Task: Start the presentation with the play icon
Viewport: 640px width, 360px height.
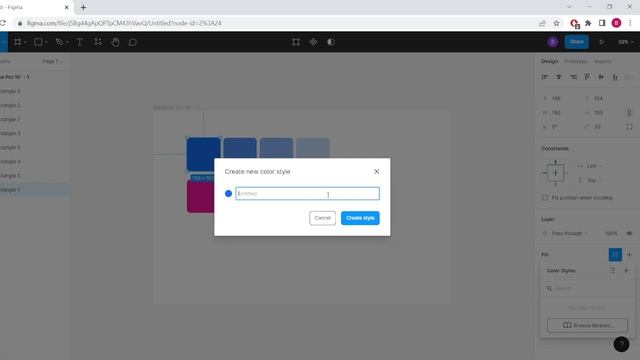Action: [x=602, y=42]
